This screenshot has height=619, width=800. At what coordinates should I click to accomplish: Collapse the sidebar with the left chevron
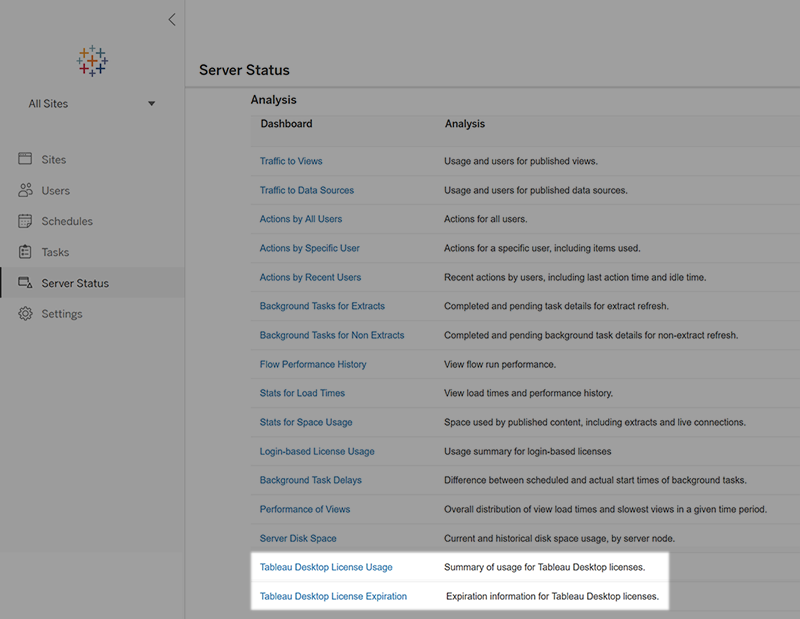pyautogui.click(x=172, y=19)
